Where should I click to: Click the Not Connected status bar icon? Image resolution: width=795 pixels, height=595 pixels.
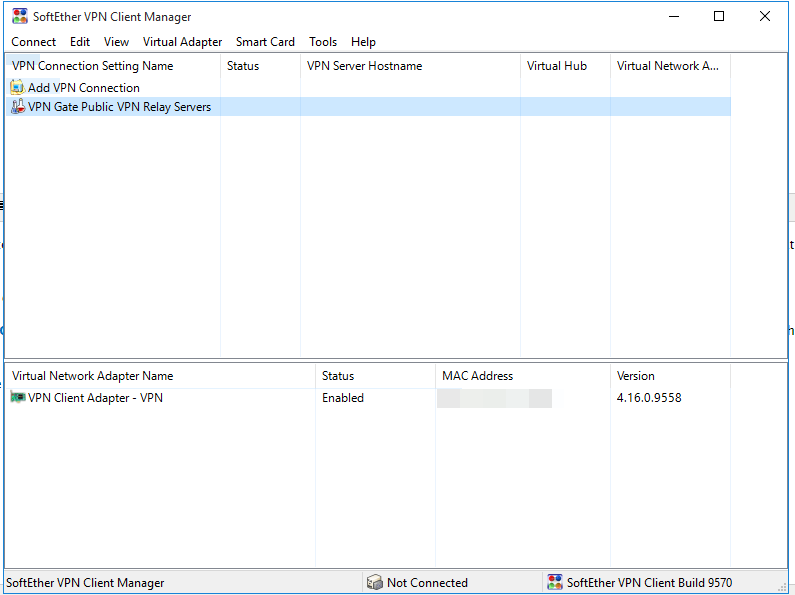tap(374, 582)
